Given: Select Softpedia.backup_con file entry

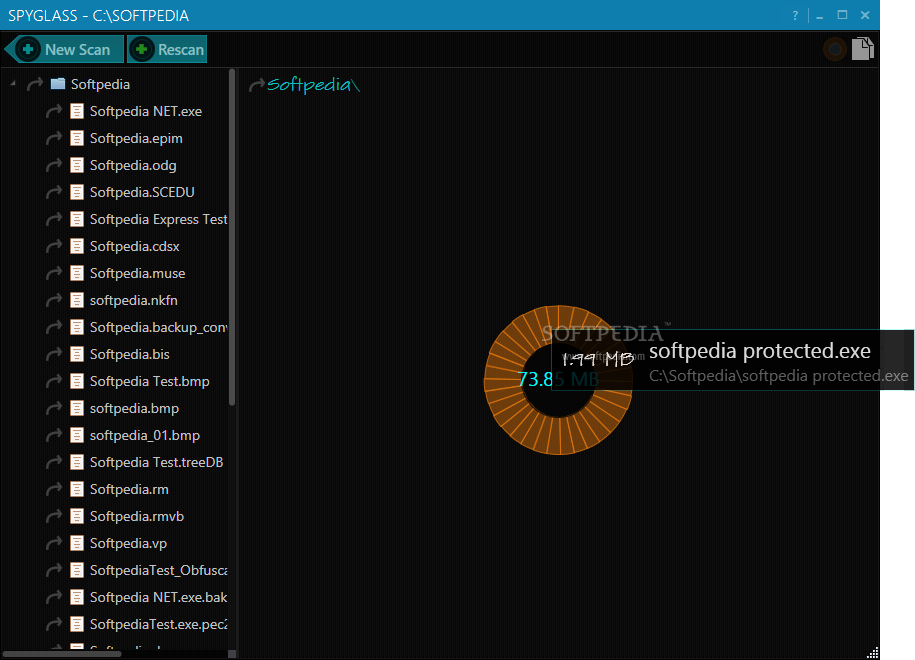Looking at the screenshot, I should point(158,327).
